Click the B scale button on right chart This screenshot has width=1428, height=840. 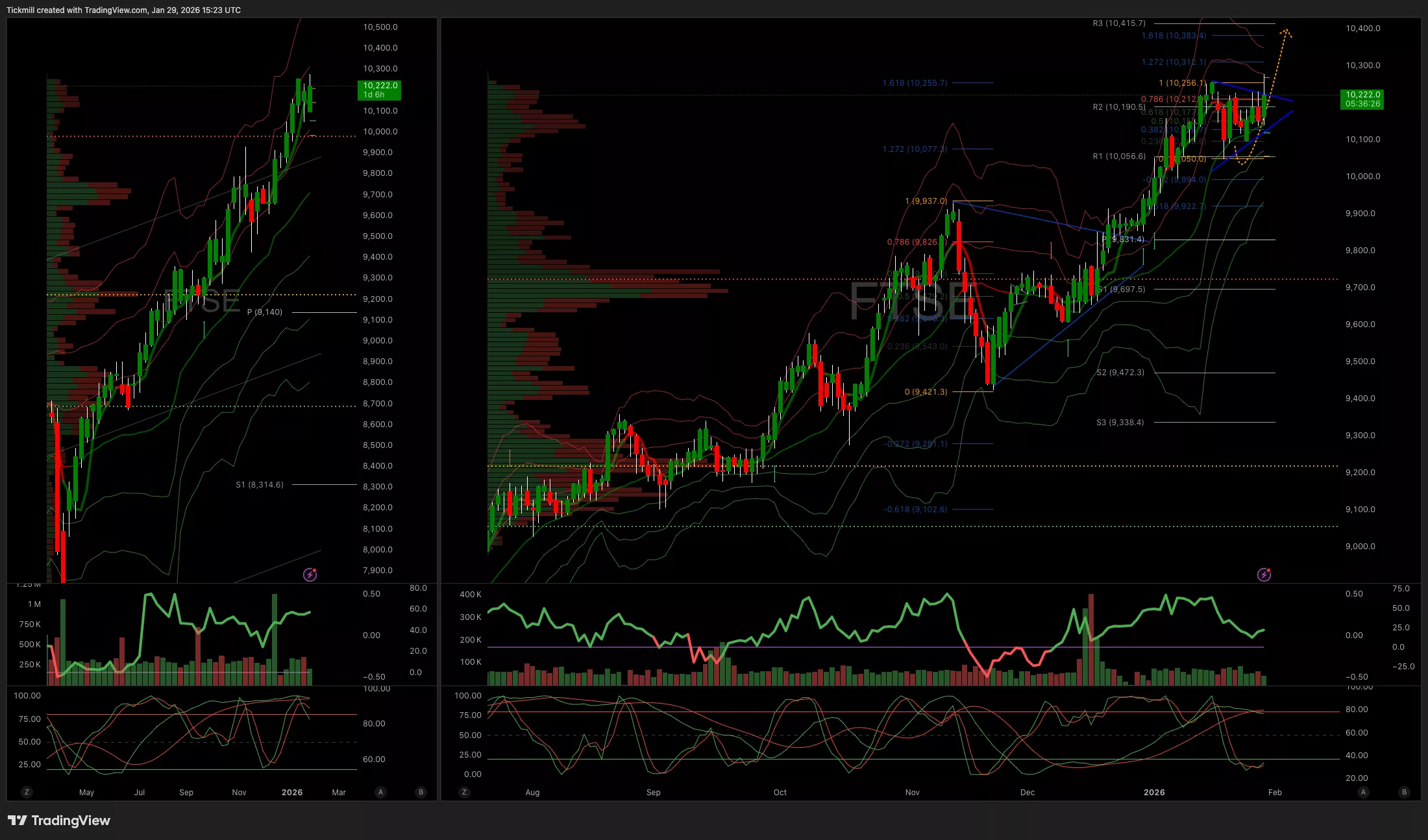pyautogui.click(x=1405, y=792)
